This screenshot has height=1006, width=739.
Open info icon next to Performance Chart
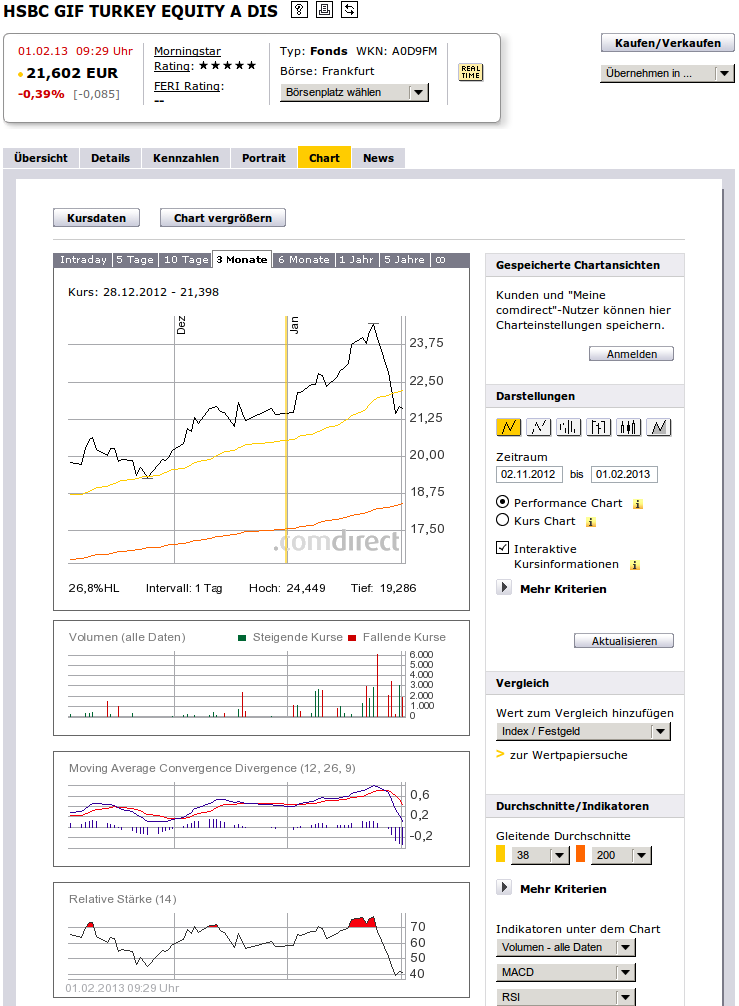pyautogui.click(x=638, y=504)
